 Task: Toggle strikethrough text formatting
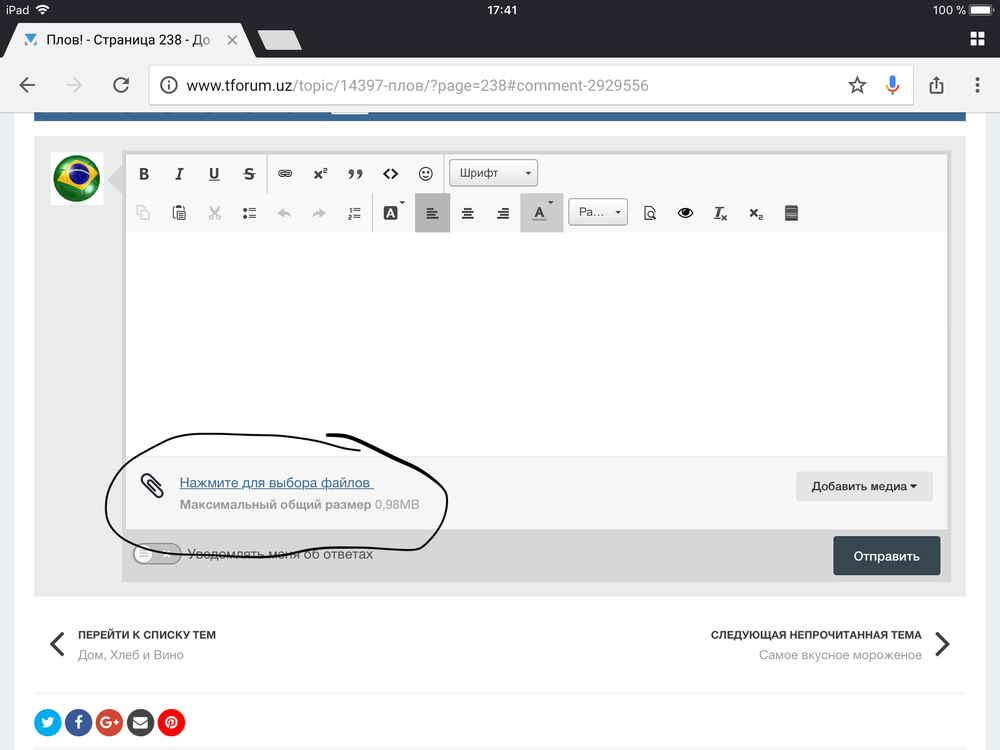(249, 174)
